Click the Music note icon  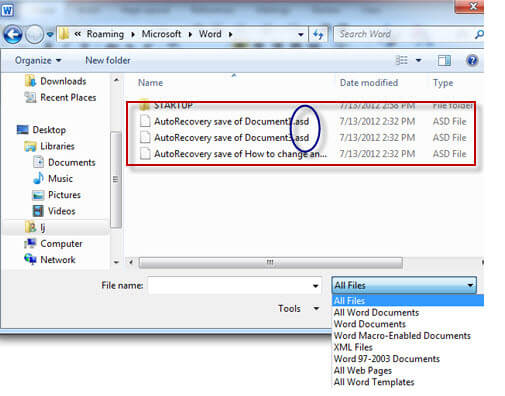pos(38,178)
